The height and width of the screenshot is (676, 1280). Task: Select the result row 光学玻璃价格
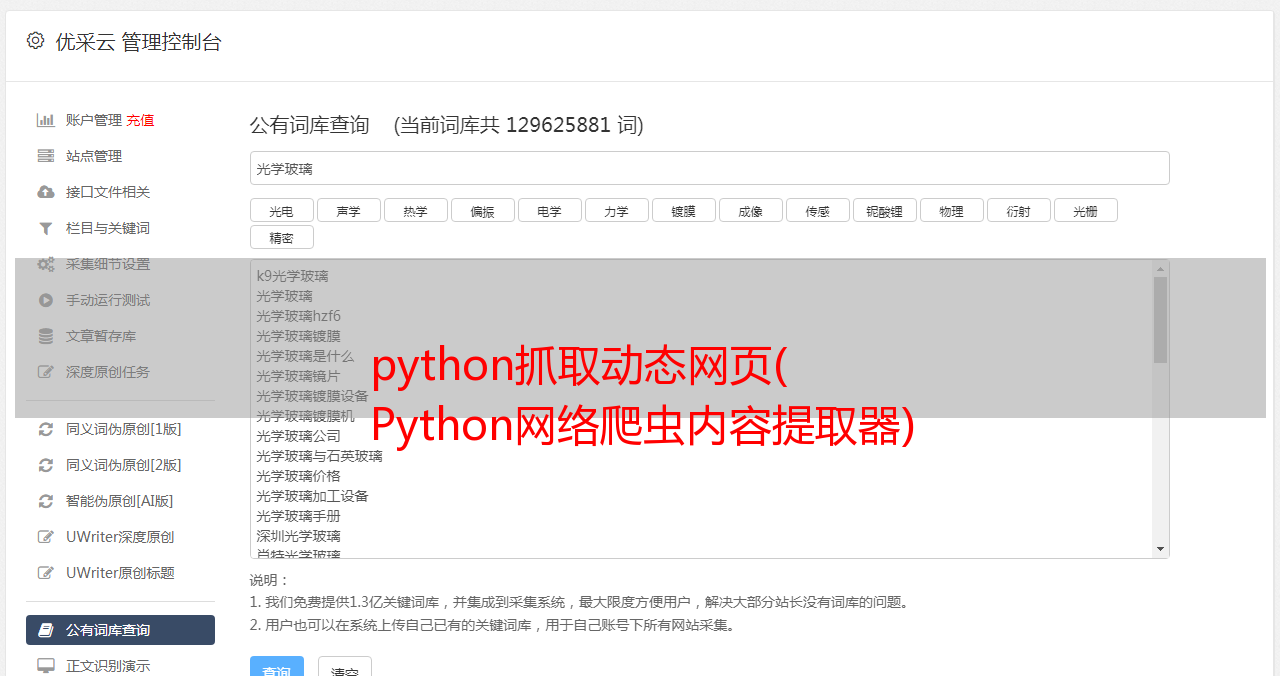click(298, 476)
